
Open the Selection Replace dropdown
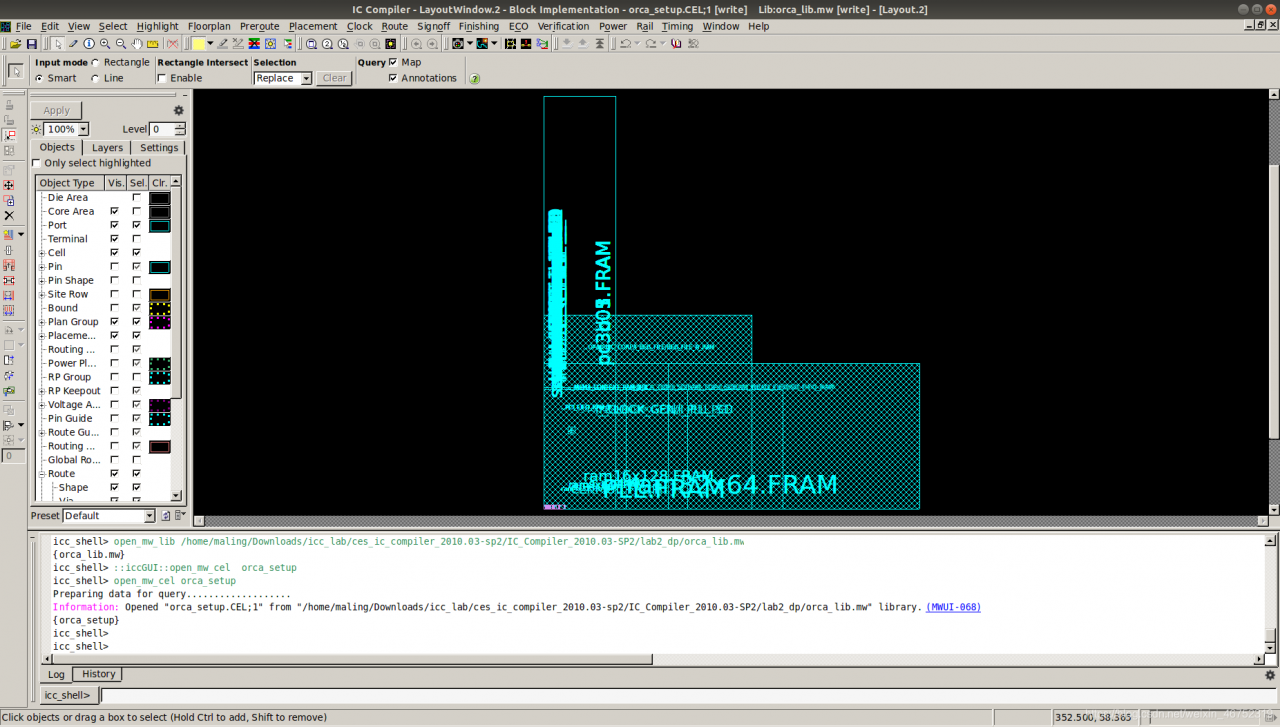pyautogui.click(x=306, y=78)
